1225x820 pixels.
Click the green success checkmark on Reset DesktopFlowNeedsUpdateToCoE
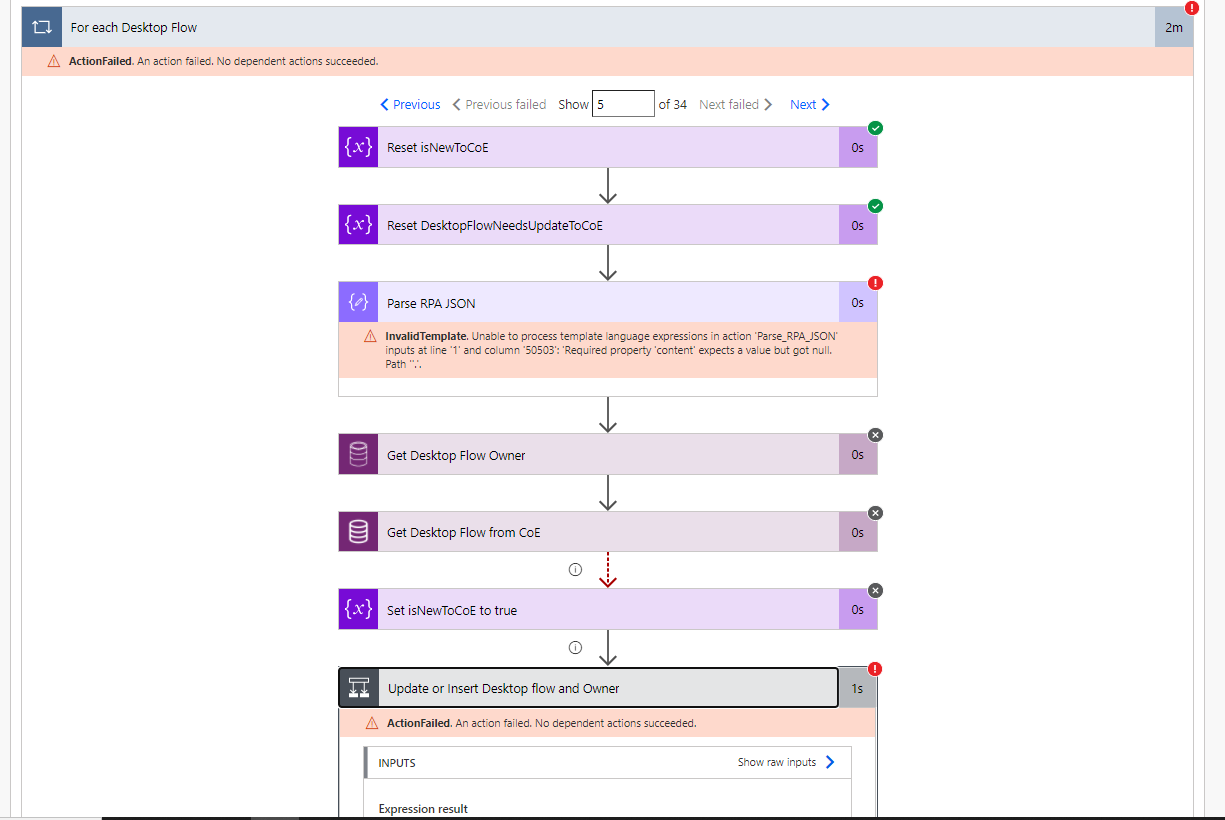pyautogui.click(x=875, y=205)
